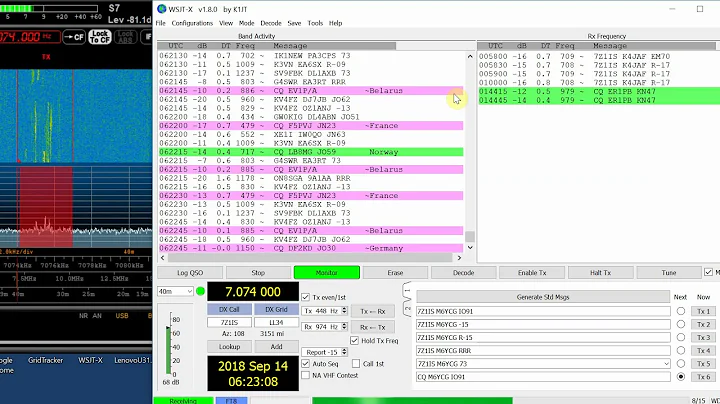720x404 pixels.
Task: Open the Mode menu
Action: (246, 23)
